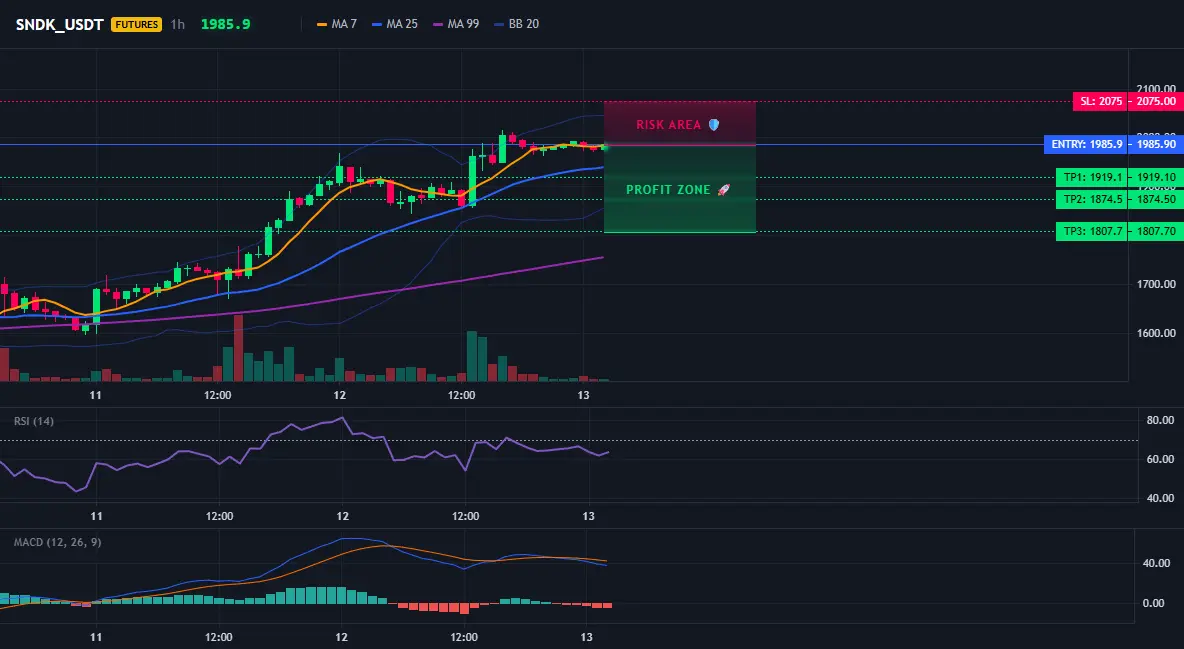Click the green 1985.9 price value
1184x649 pixels.
226,24
